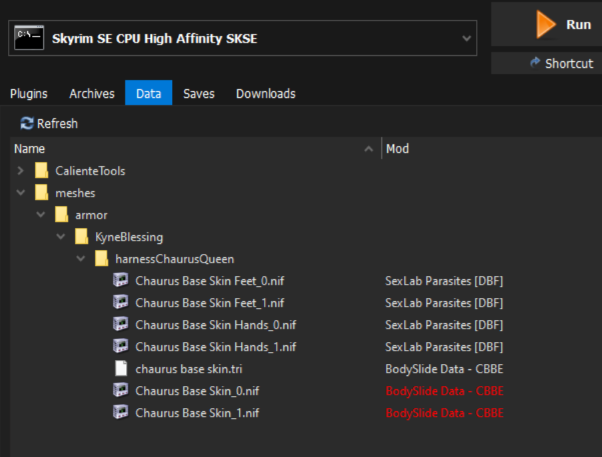Click nif icon for Chaurus Base Skin_0

click(x=121, y=390)
